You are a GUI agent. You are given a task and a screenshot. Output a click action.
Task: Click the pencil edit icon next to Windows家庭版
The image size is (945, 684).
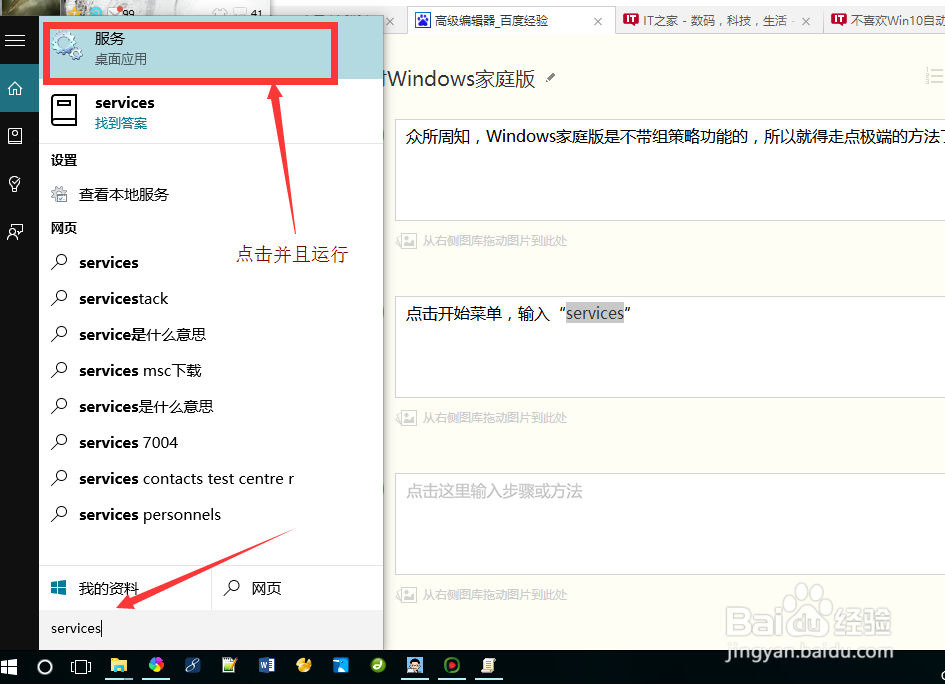coord(551,78)
